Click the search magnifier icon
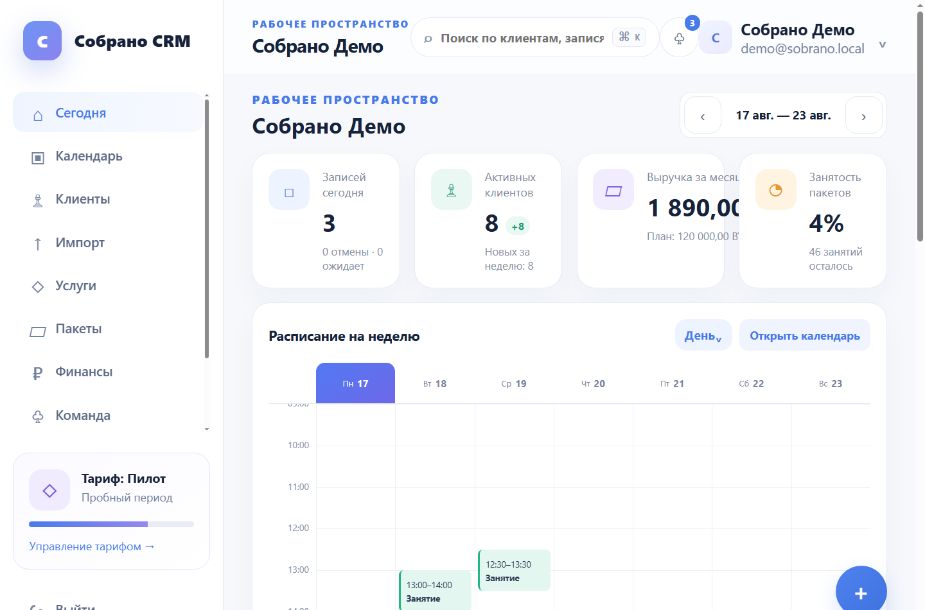925x610 pixels. [x=428, y=39]
